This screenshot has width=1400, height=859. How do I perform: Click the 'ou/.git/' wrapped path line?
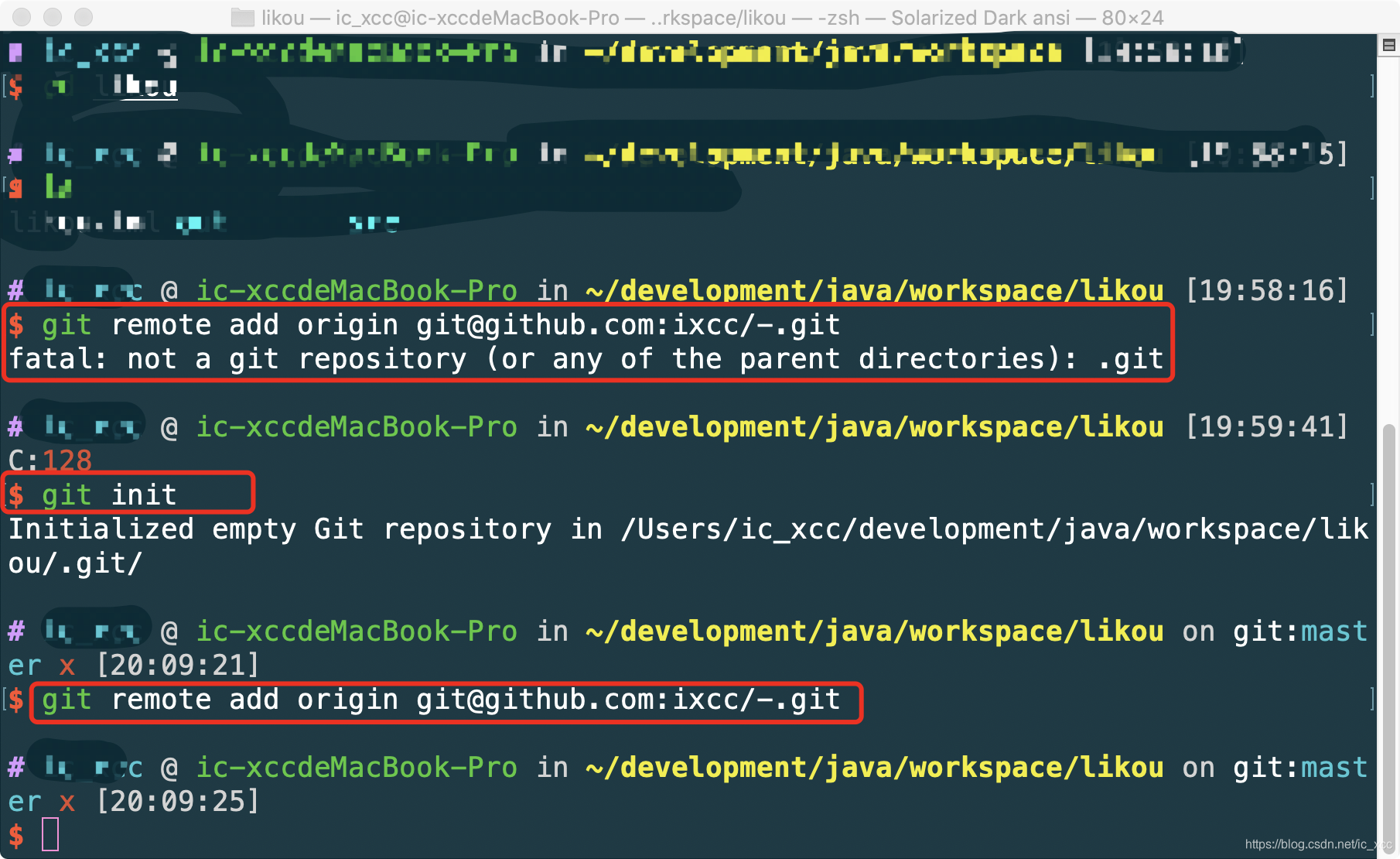click(75, 563)
